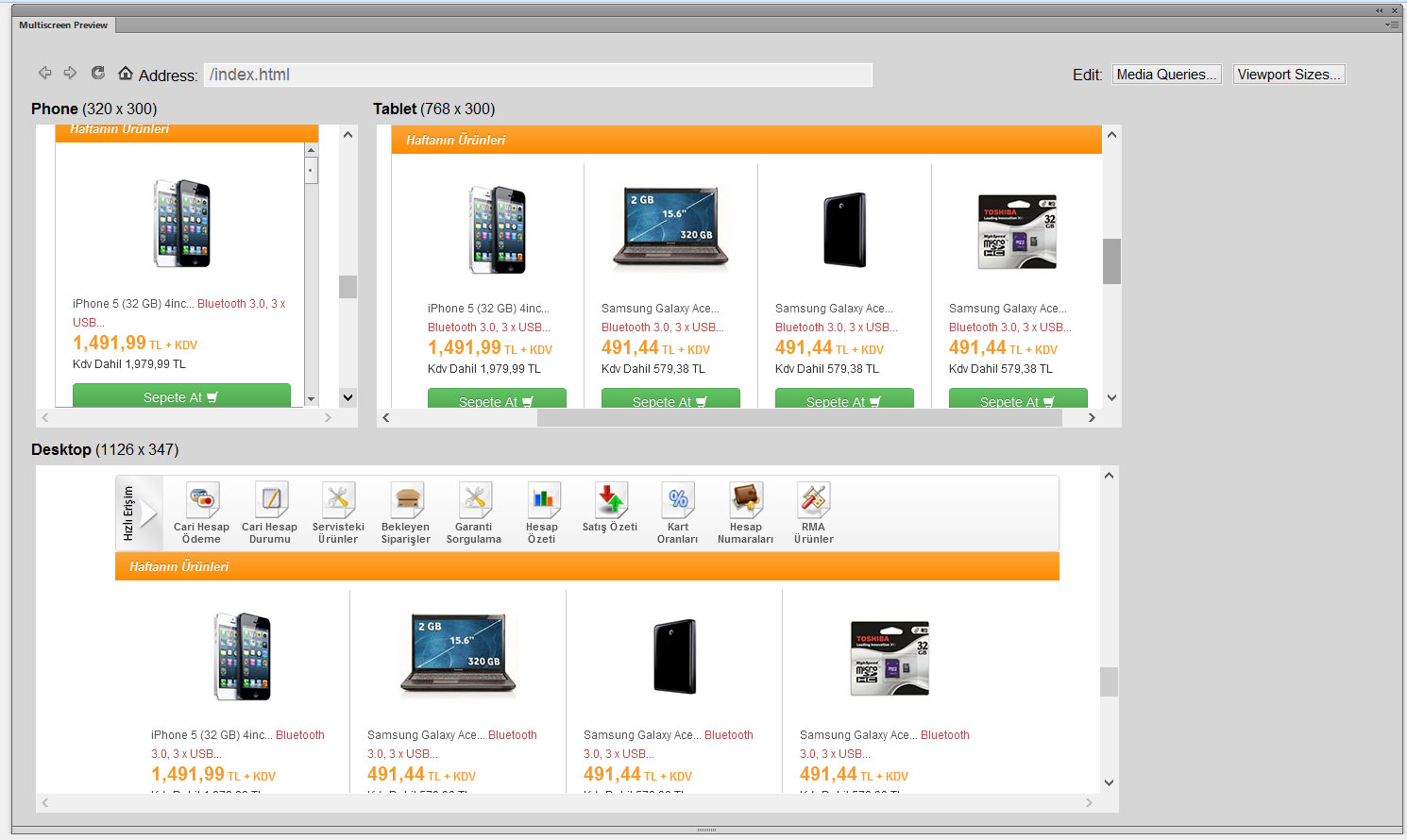The image size is (1407, 840).
Task: Click the Toshiba microSD image in Desktop preview
Action: click(890, 658)
